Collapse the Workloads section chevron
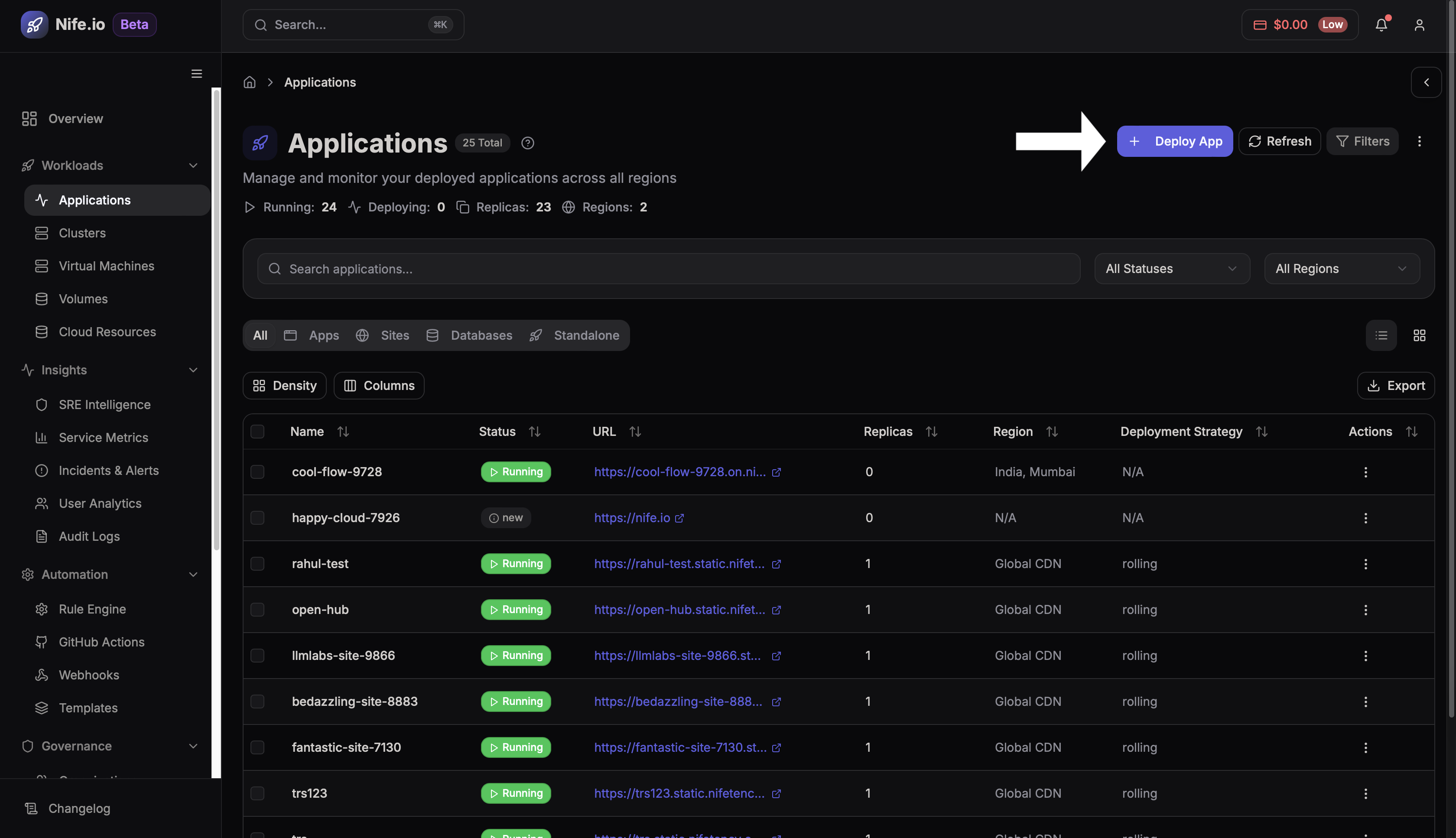 [x=193, y=165]
